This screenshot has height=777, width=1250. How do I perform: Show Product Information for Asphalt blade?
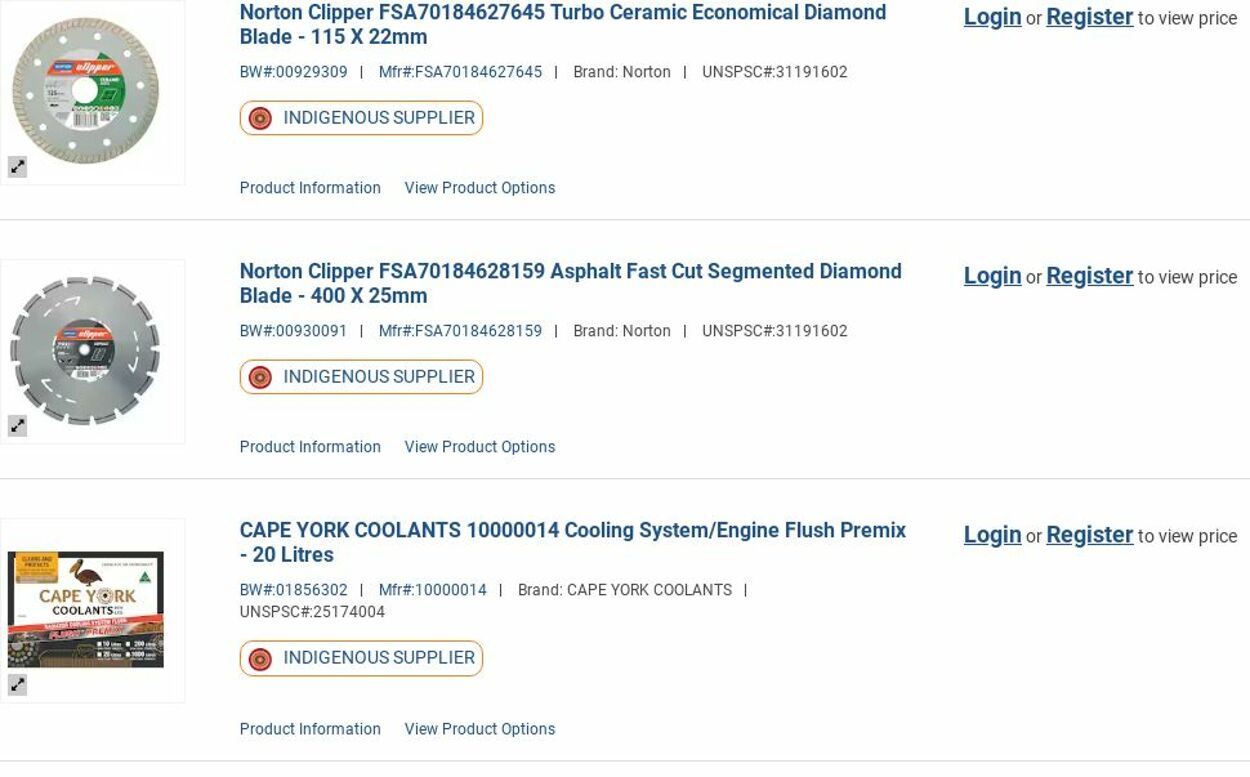(x=310, y=447)
